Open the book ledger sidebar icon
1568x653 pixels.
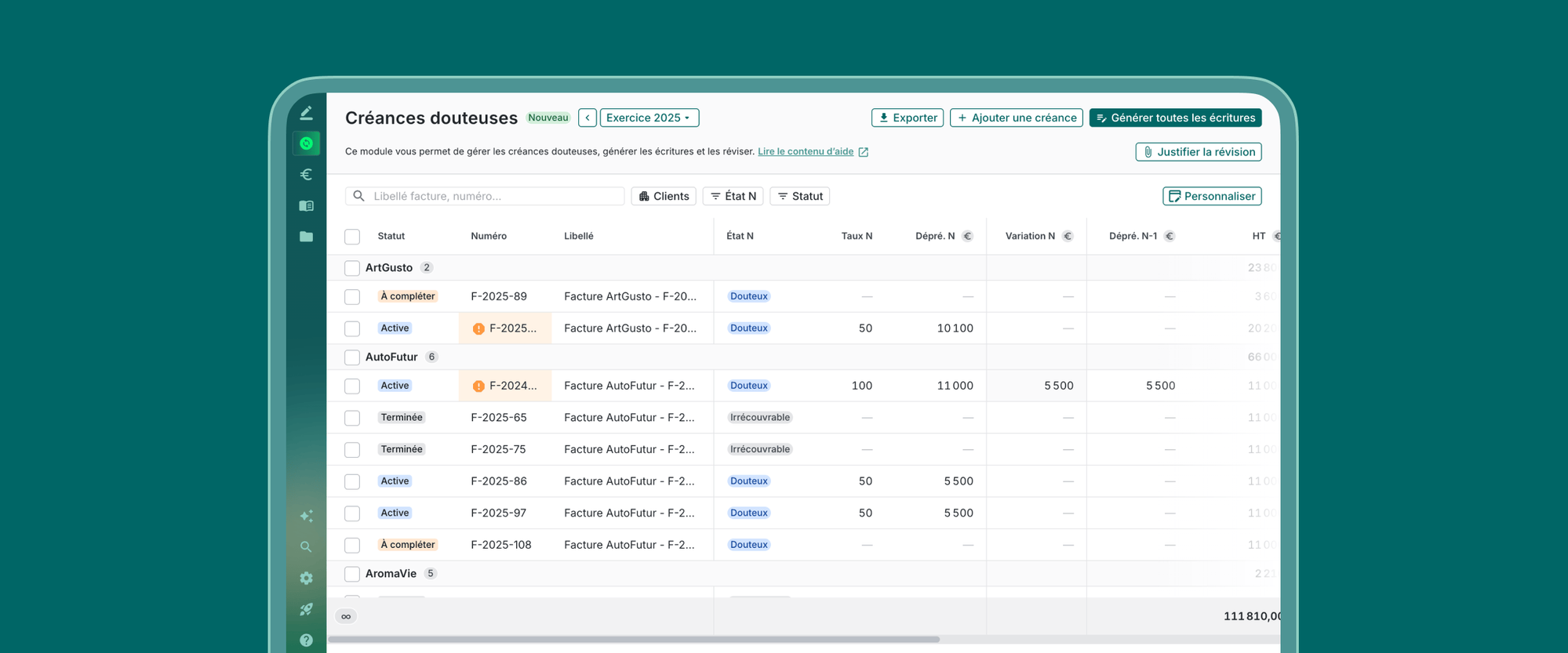coord(306,205)
